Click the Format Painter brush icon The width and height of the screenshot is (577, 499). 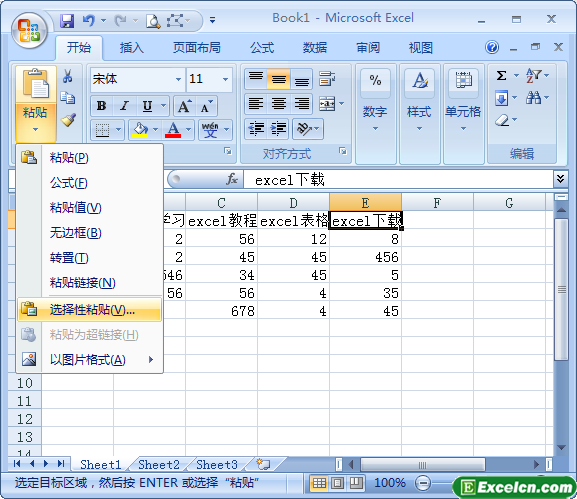coord(68,120)
